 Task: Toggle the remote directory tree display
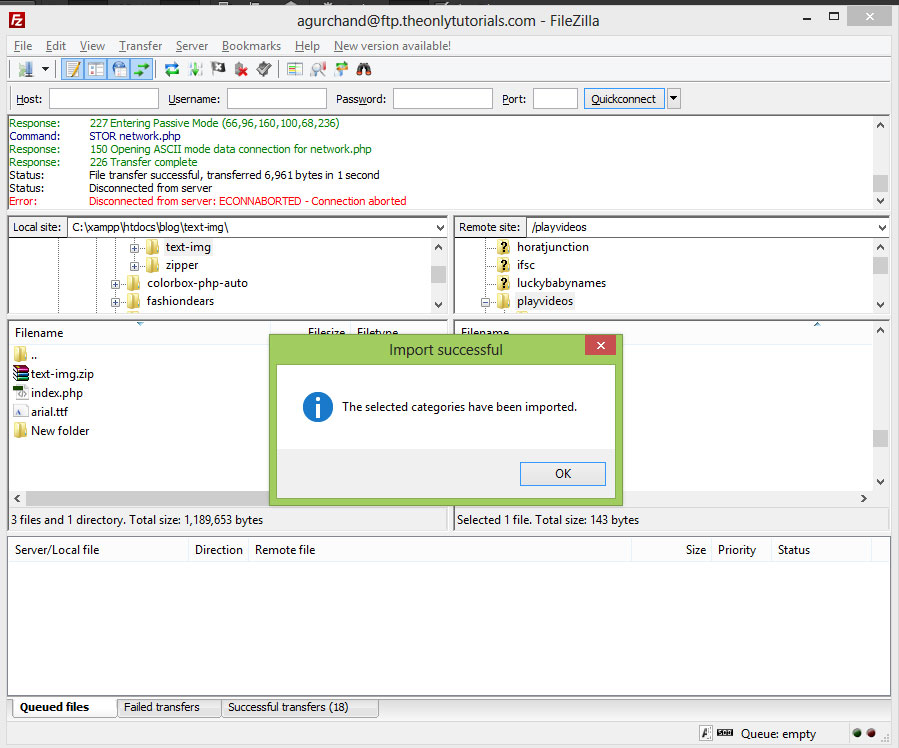click(119, 69)
